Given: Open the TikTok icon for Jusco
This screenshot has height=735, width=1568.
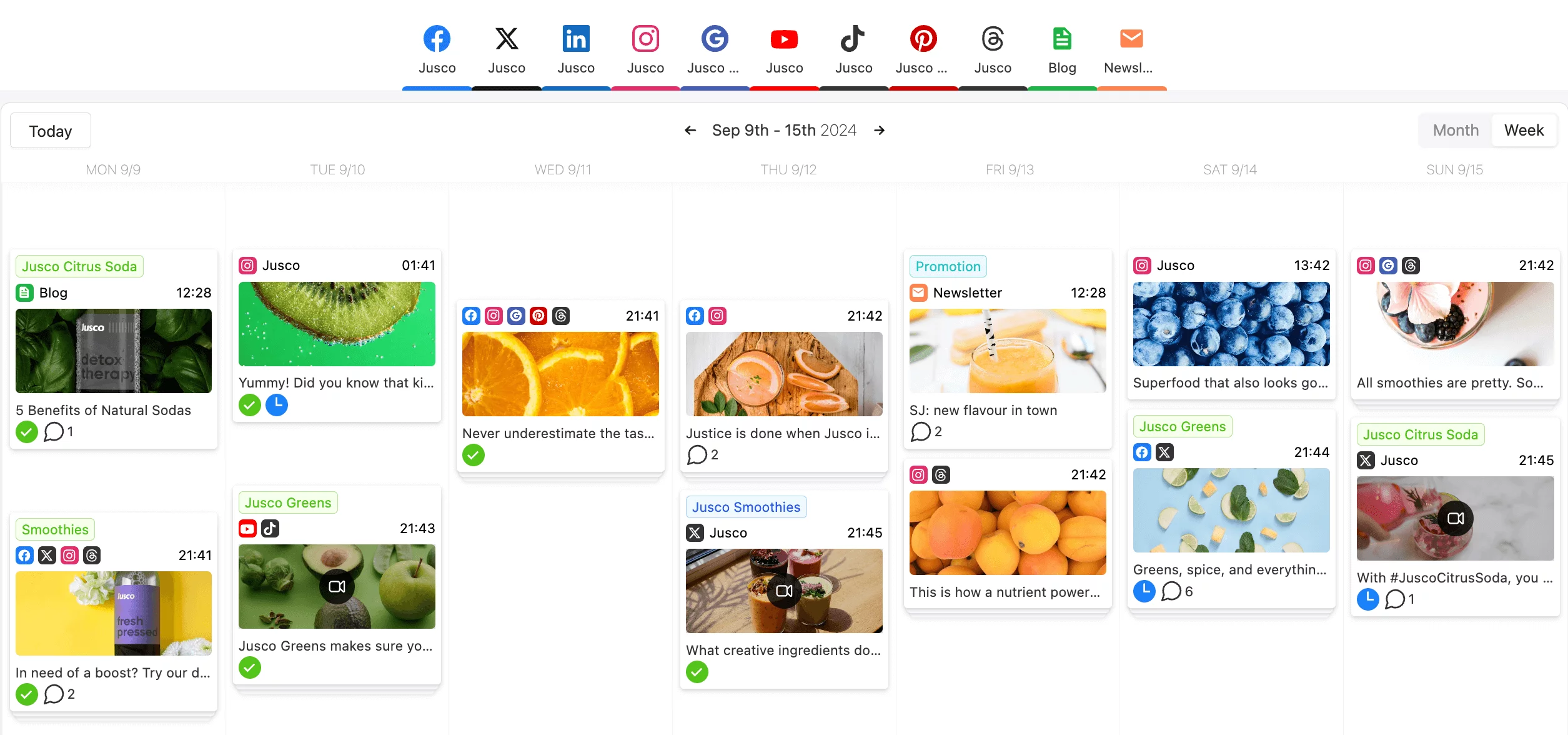Looking at the screenshot, I should click(x=854, y=39).
